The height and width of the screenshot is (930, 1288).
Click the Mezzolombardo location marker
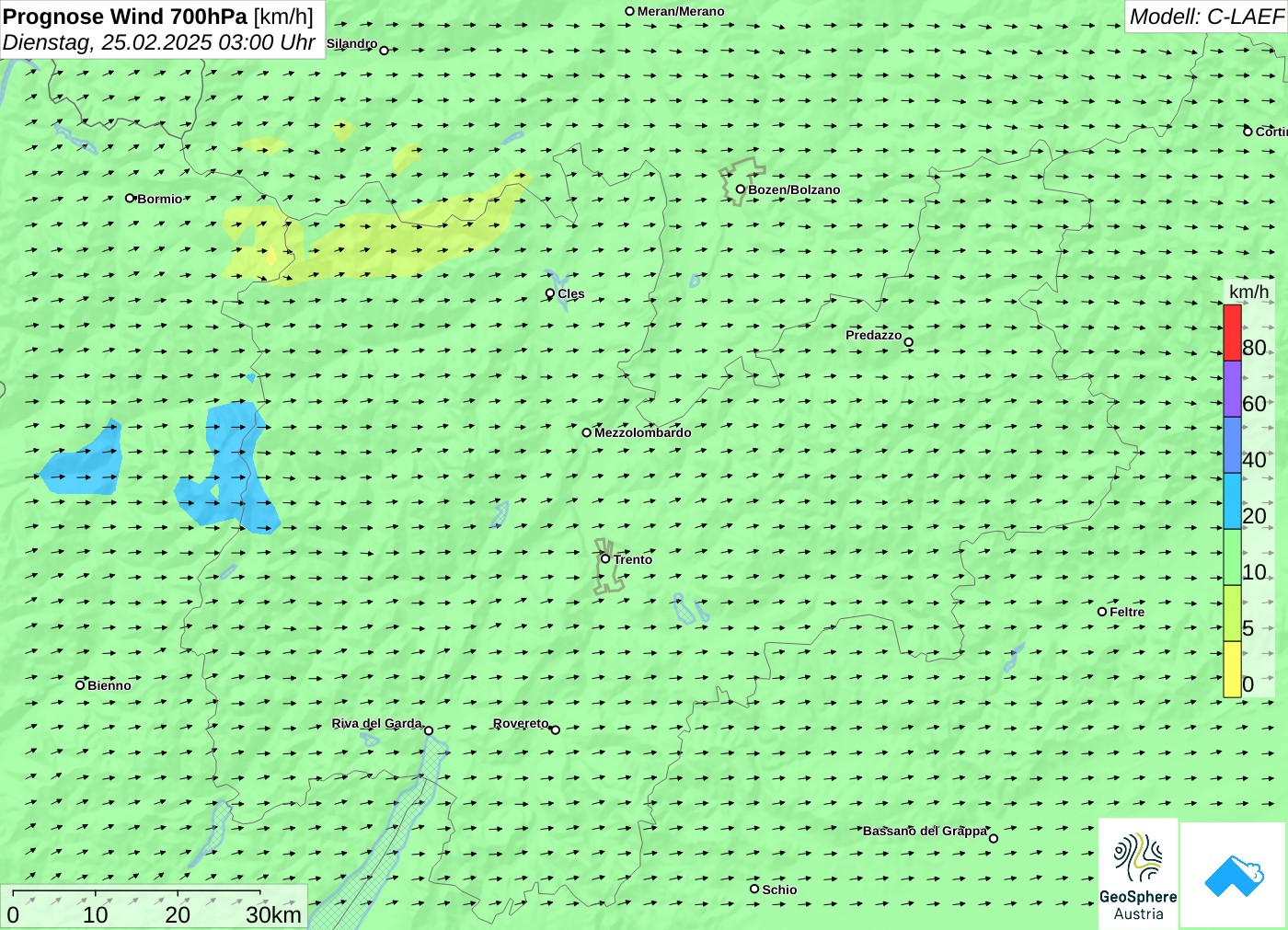(586, 432)
